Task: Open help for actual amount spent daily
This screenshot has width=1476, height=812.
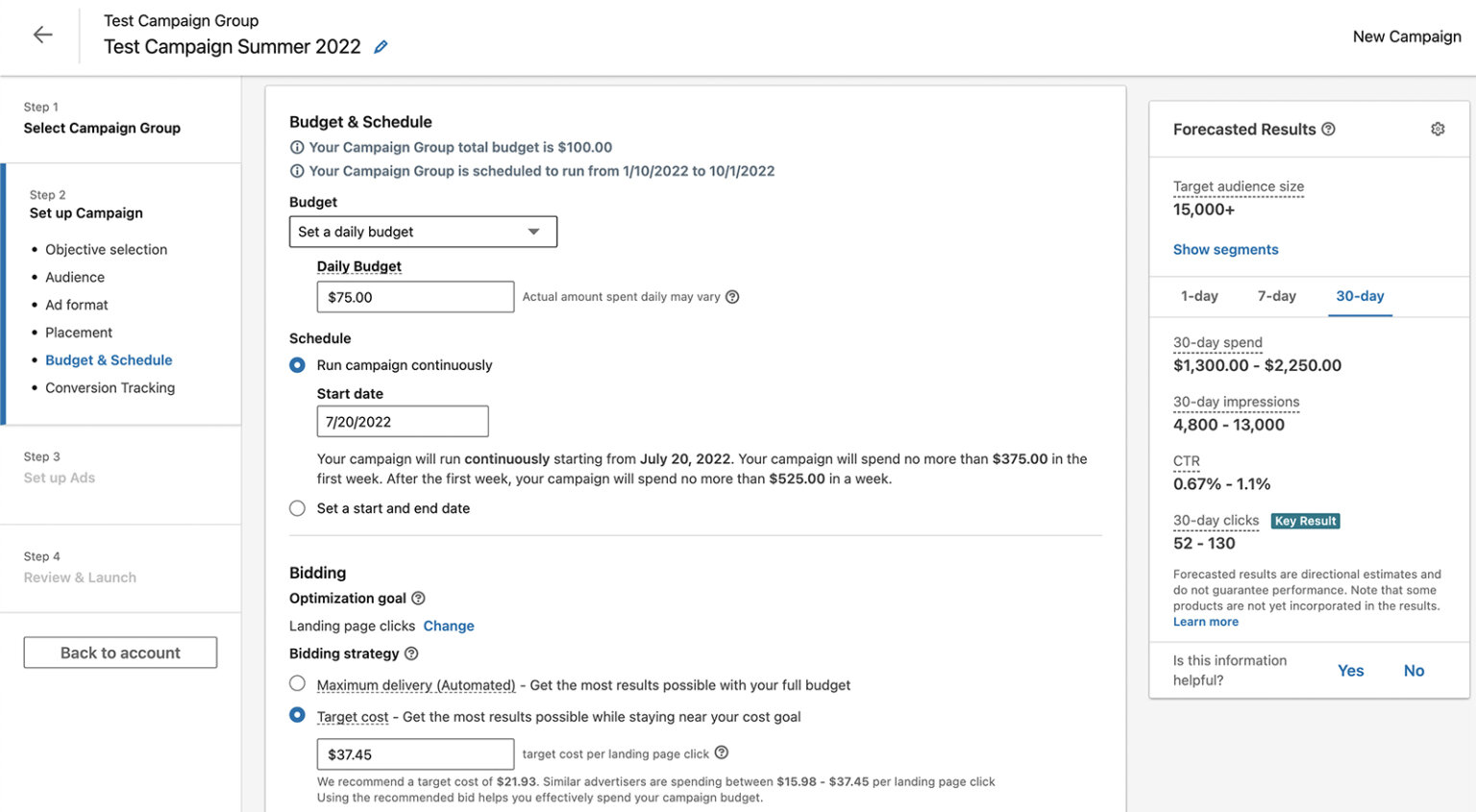Action: [732, 297]
